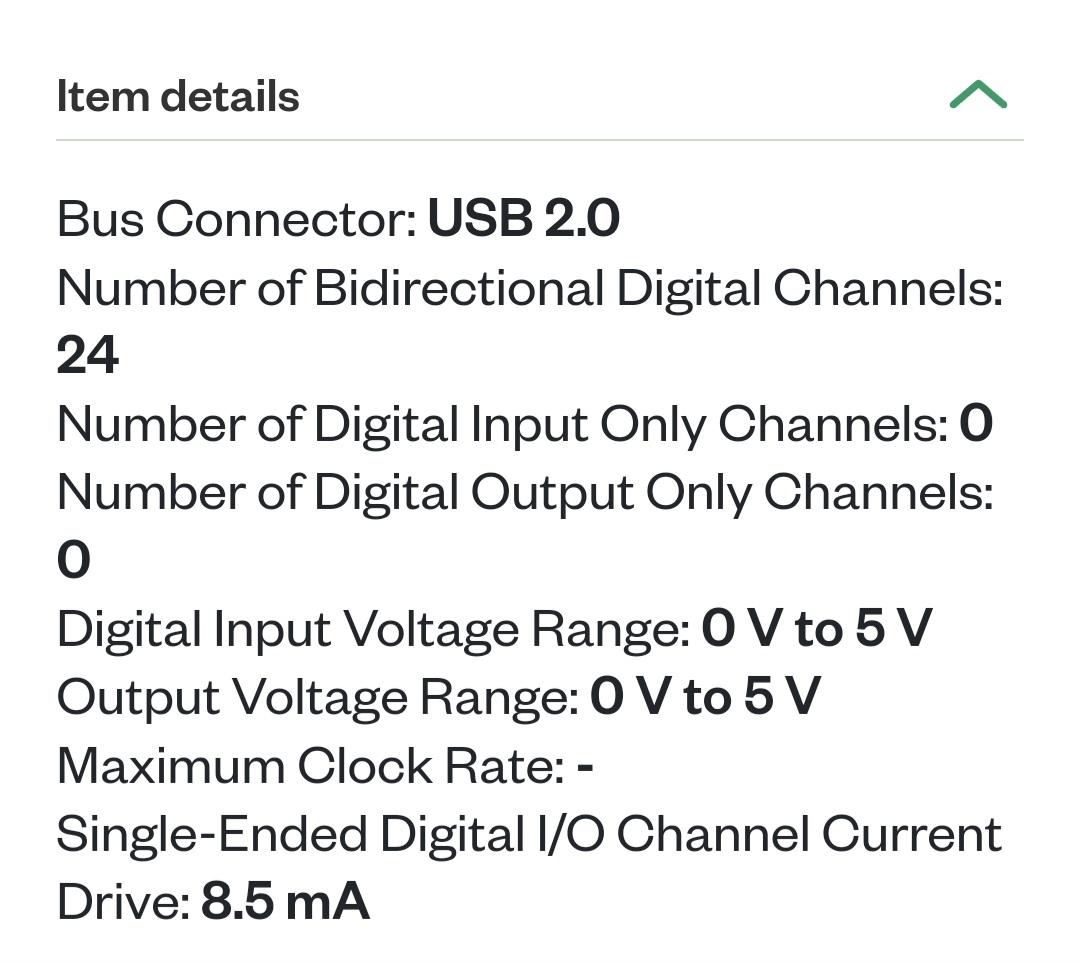Select the 8.5 mA current drive value
This screenshot has width=1080, height=963.
pos(285,901)
